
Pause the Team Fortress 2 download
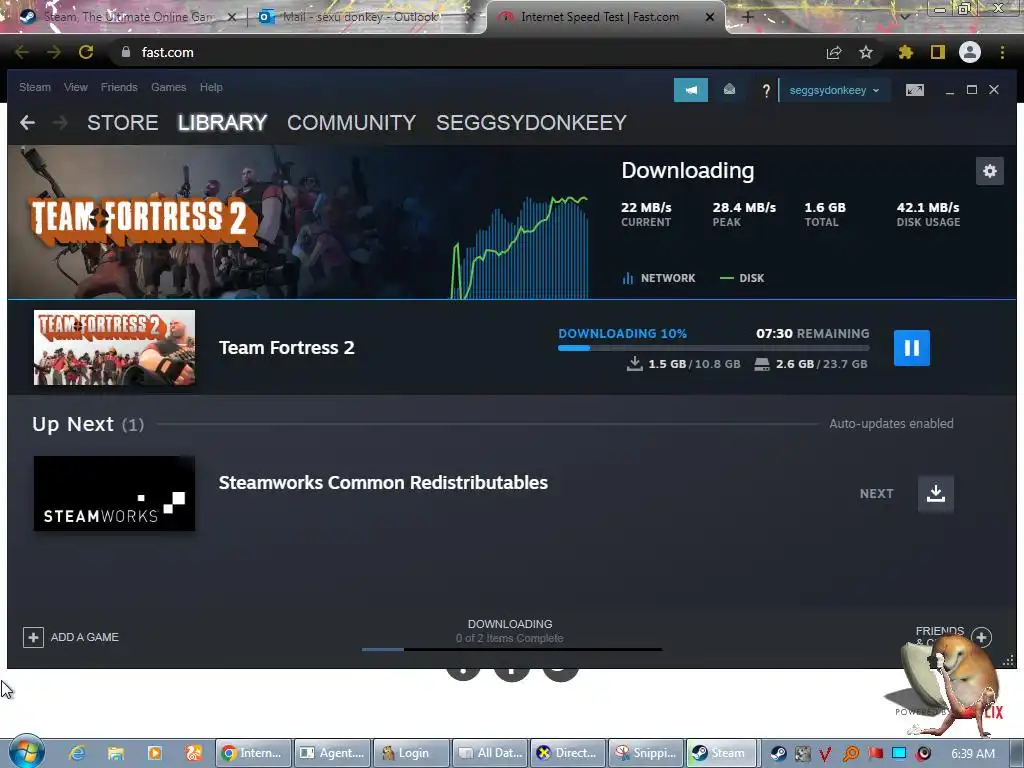(912, 348)
